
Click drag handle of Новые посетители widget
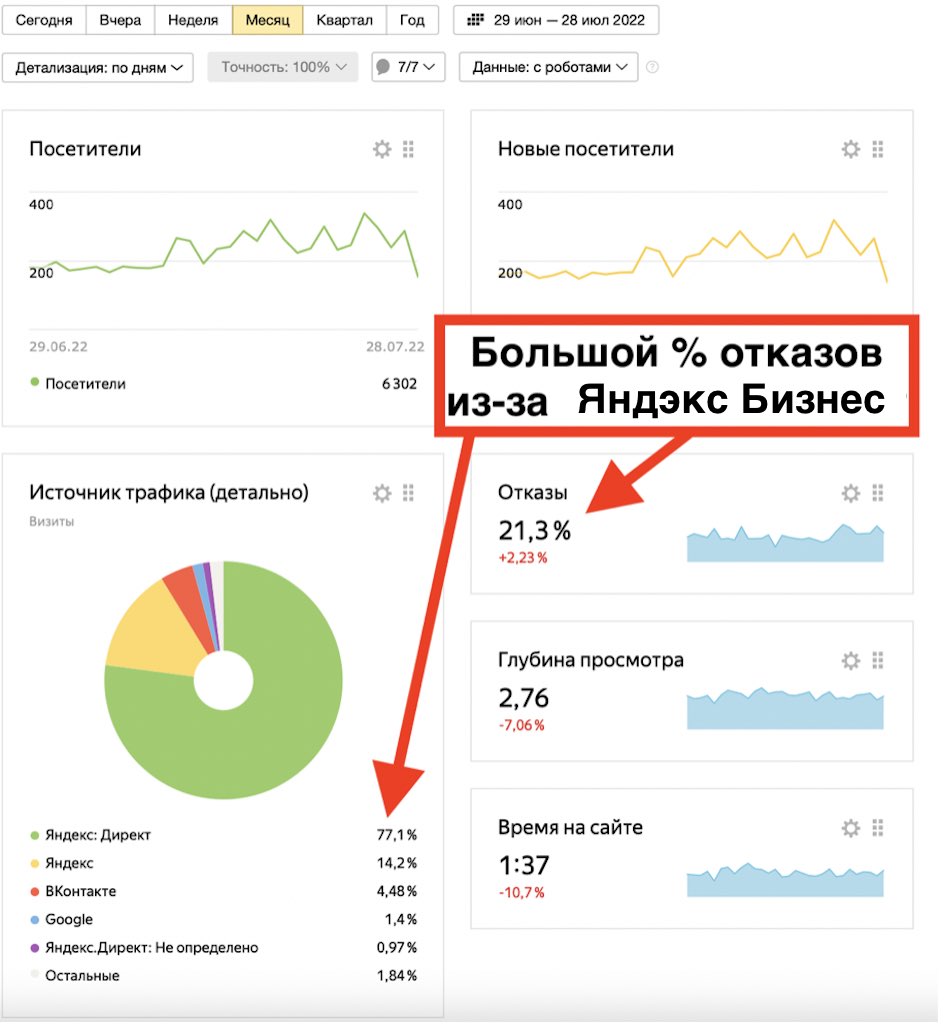click(878, 150)
